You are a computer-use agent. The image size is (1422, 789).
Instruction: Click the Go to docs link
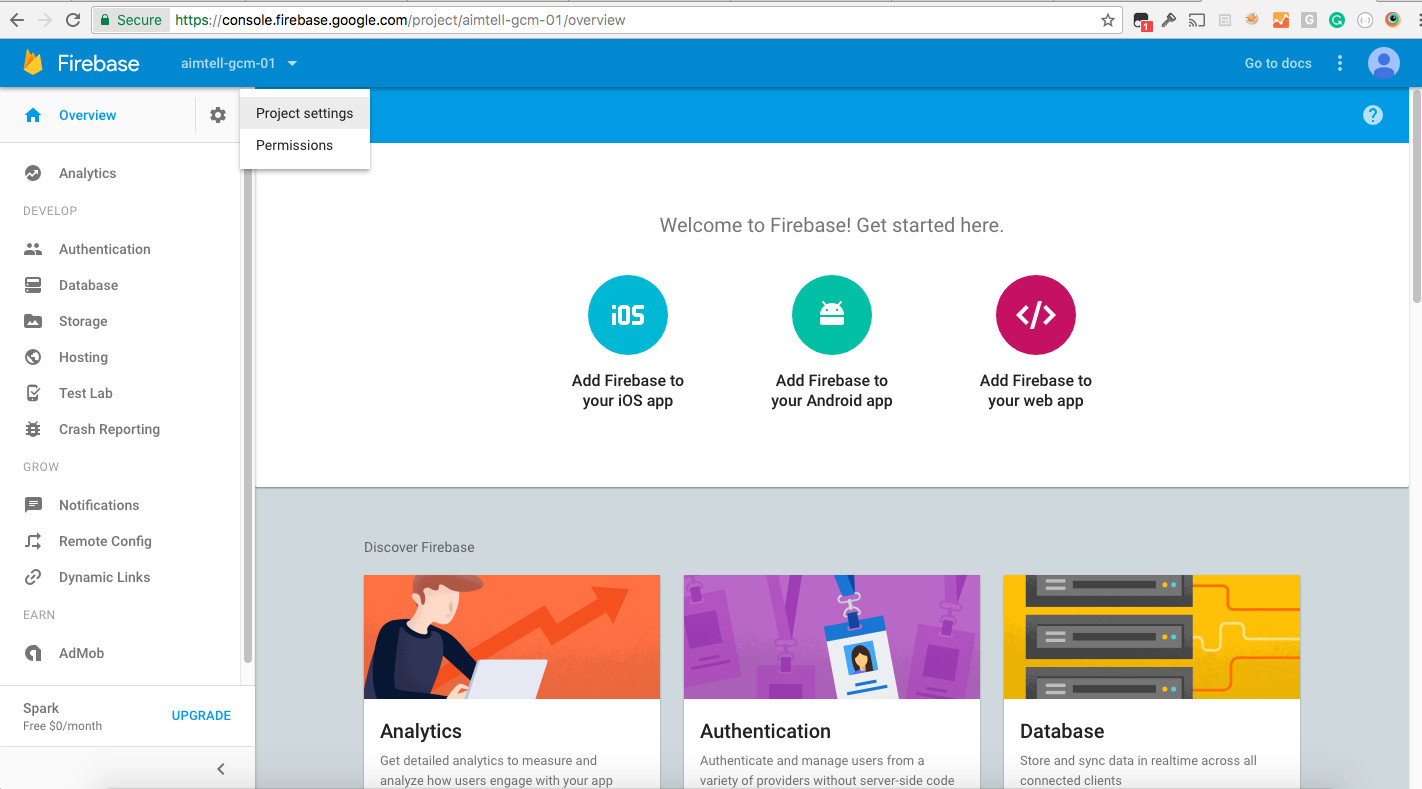pyautogui.click(x=1278, y=63)
